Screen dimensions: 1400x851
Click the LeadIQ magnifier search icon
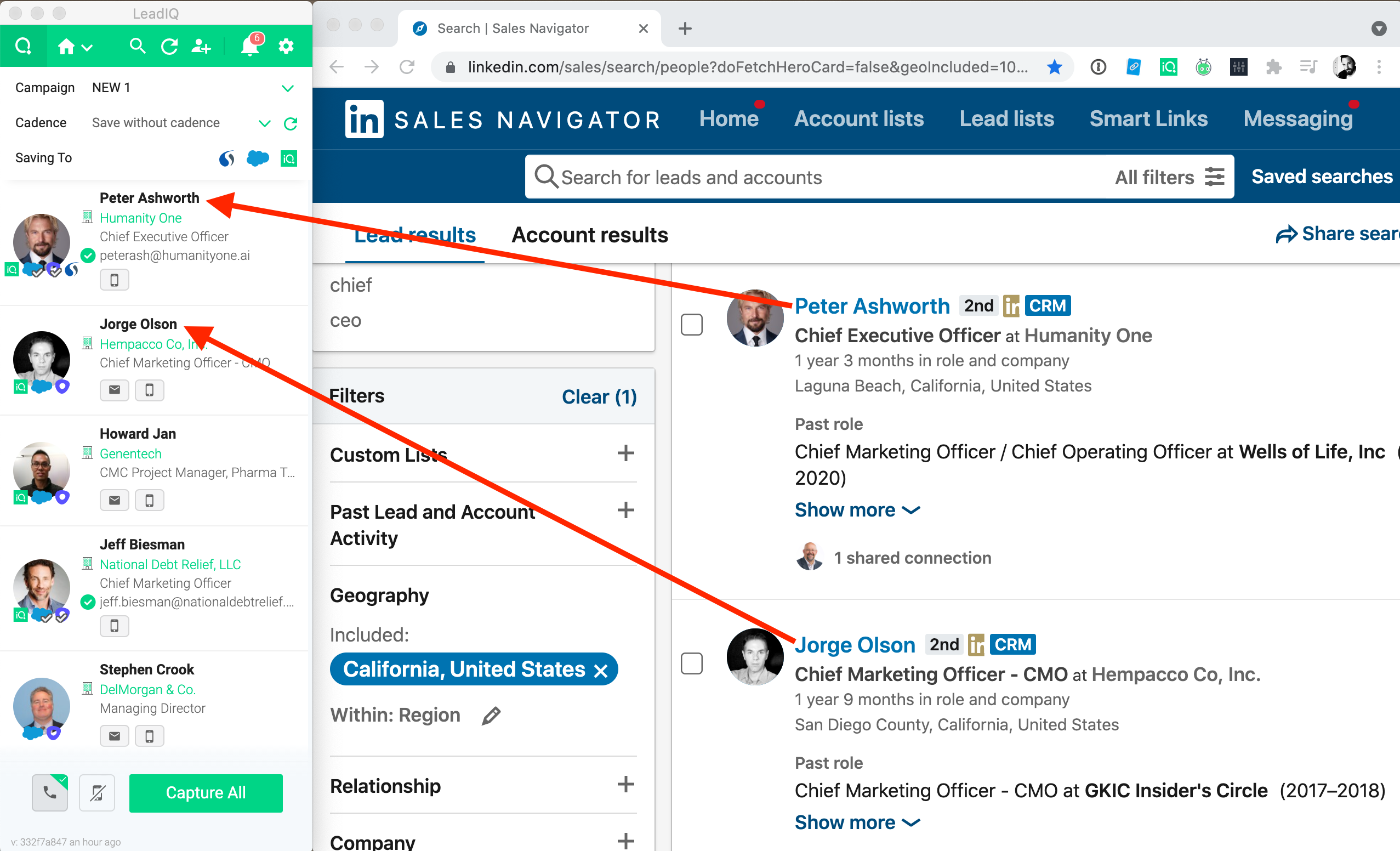[x=137, y=46]
